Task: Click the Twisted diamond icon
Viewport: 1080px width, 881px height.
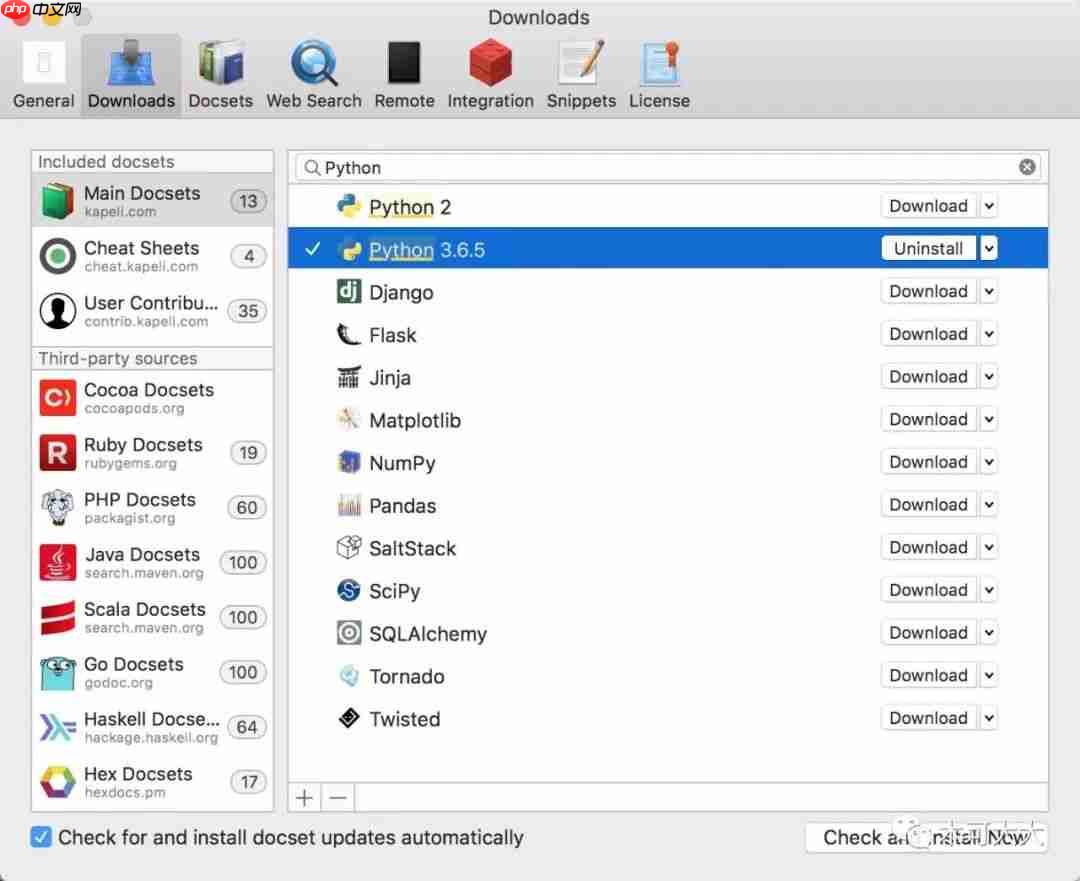Action: point(349,718)
